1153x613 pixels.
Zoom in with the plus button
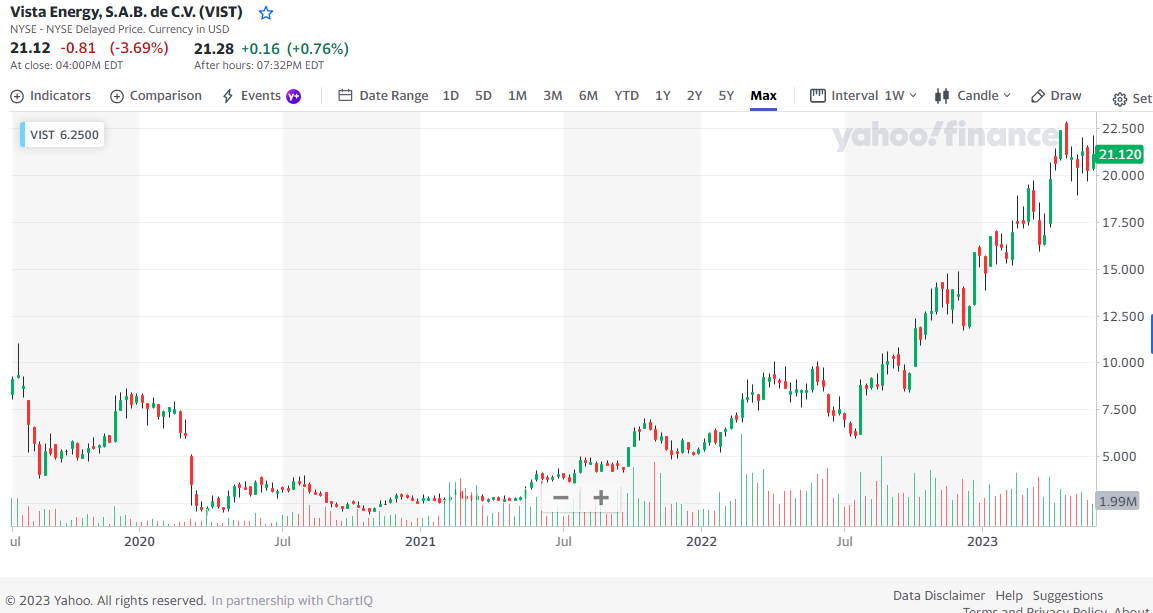pos(601,498)
